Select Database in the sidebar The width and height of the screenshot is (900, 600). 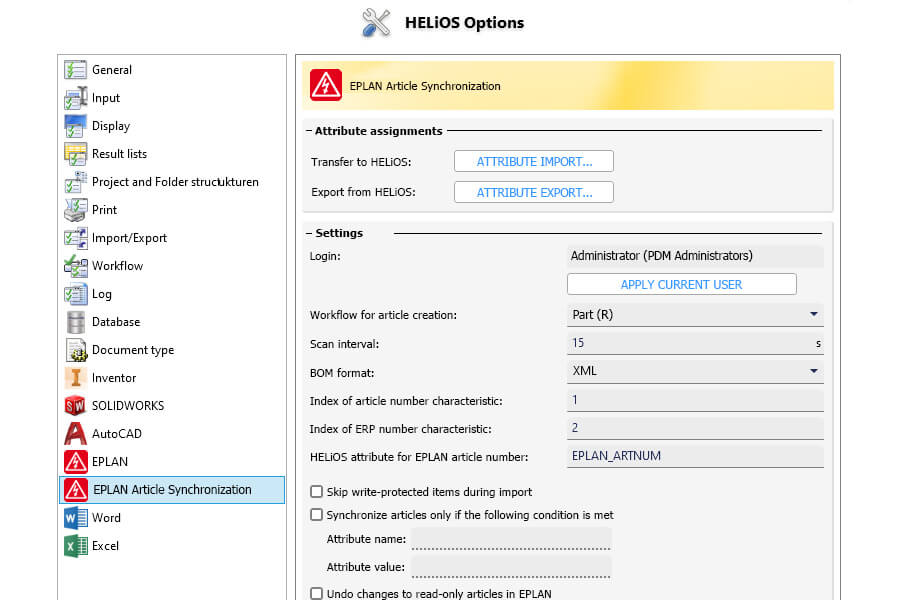point(116,322)
